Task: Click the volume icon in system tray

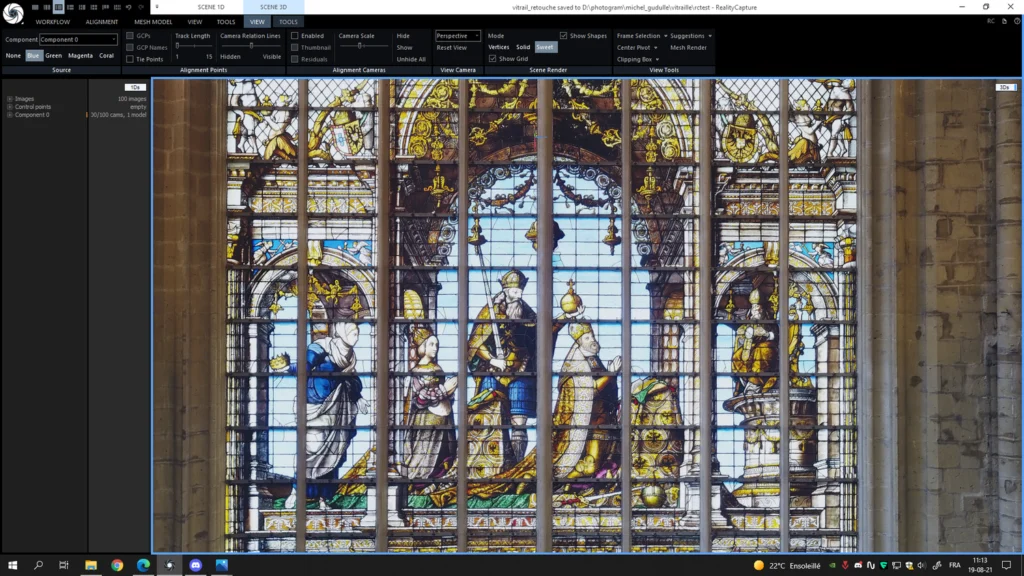Action: point(921,566)
